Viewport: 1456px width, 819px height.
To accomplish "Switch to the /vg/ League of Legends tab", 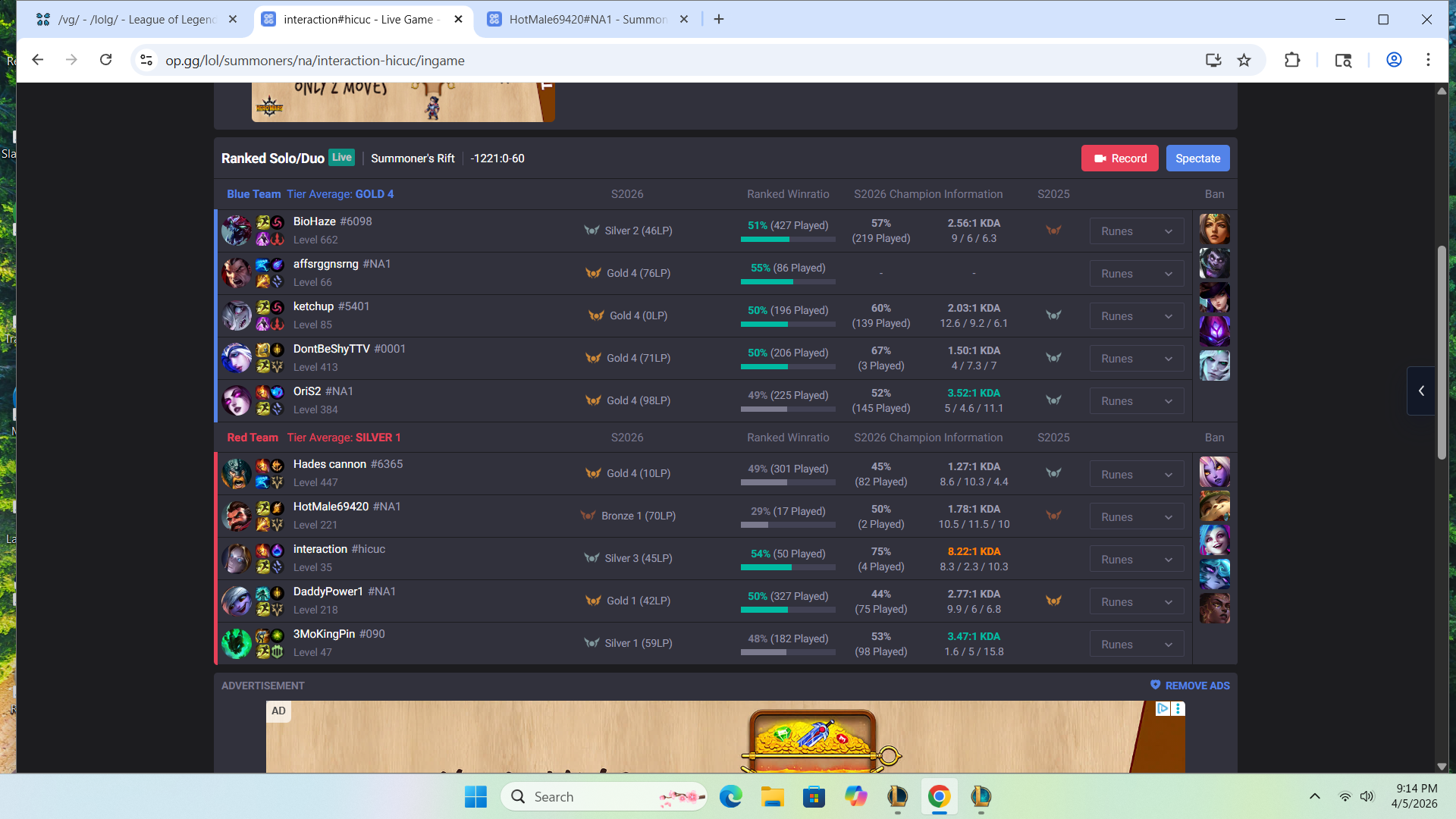I will pyautogui.click(x=136, y=20).
